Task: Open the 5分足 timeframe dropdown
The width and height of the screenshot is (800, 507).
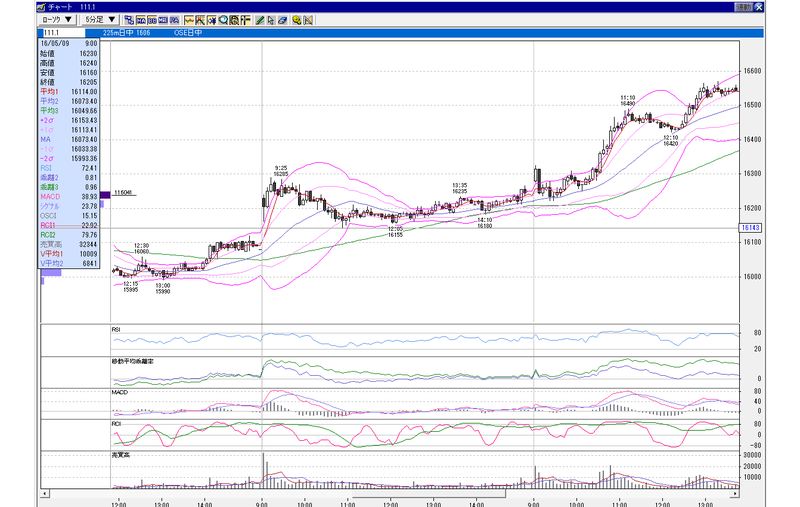Action: (x=100, y=20)
